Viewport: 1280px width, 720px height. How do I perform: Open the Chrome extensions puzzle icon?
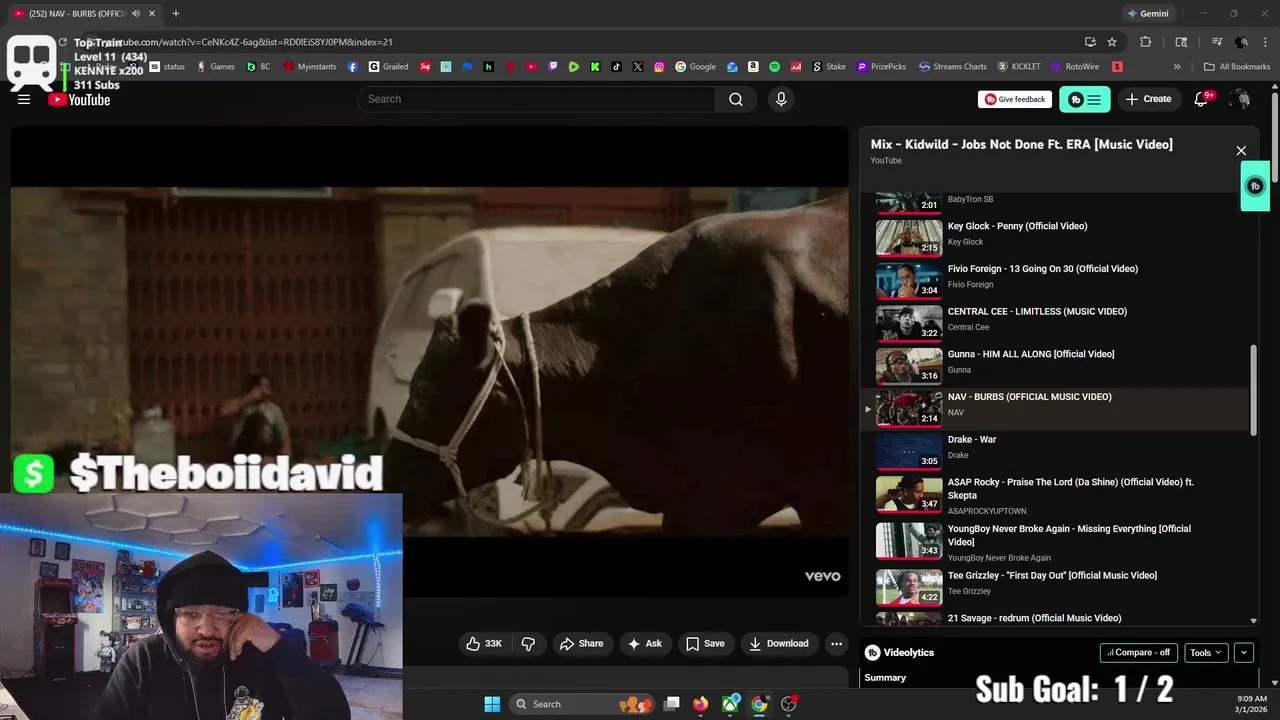pos(1146,42)
